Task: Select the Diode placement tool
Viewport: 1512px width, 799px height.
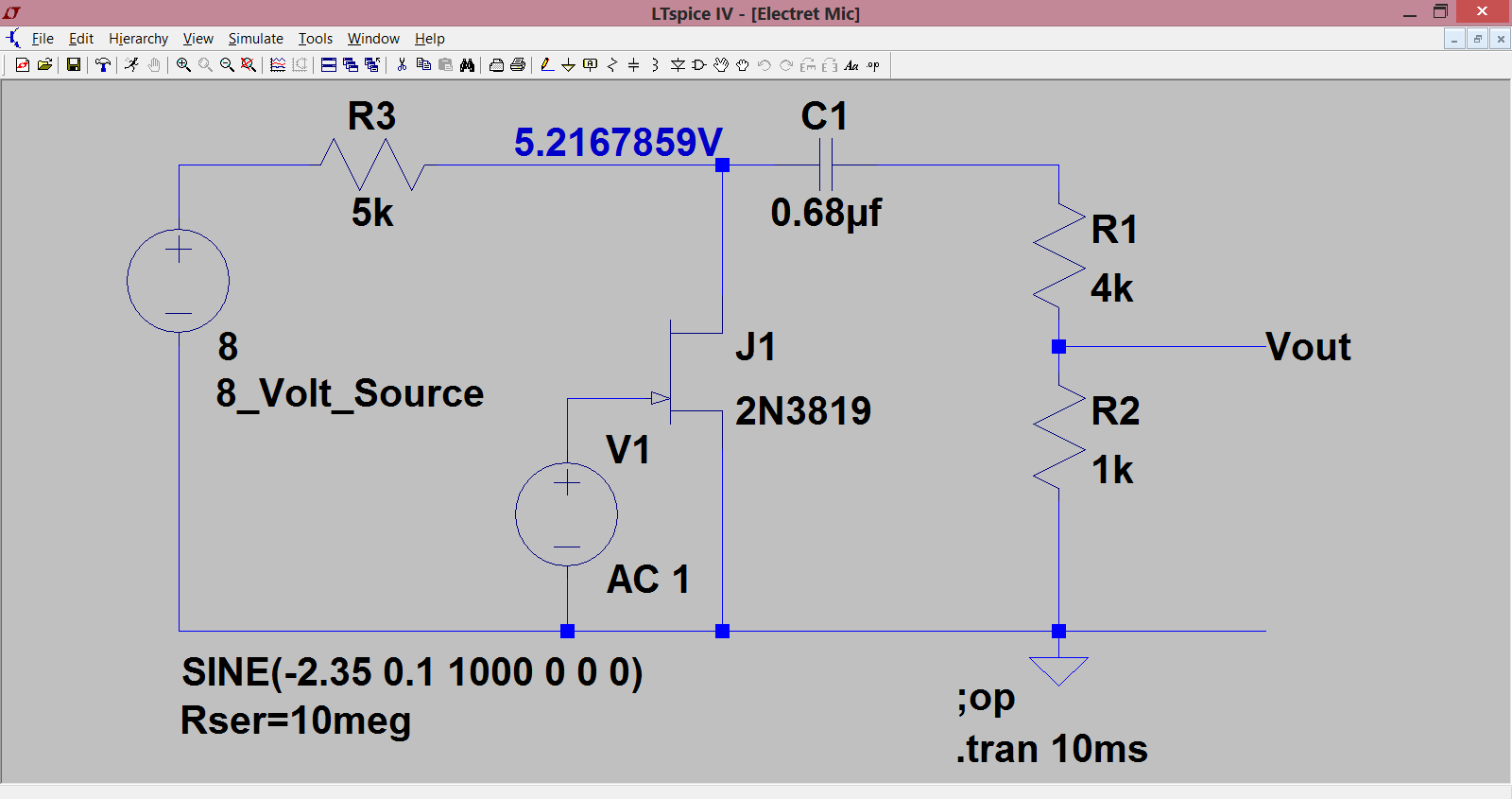Action: 678,65
